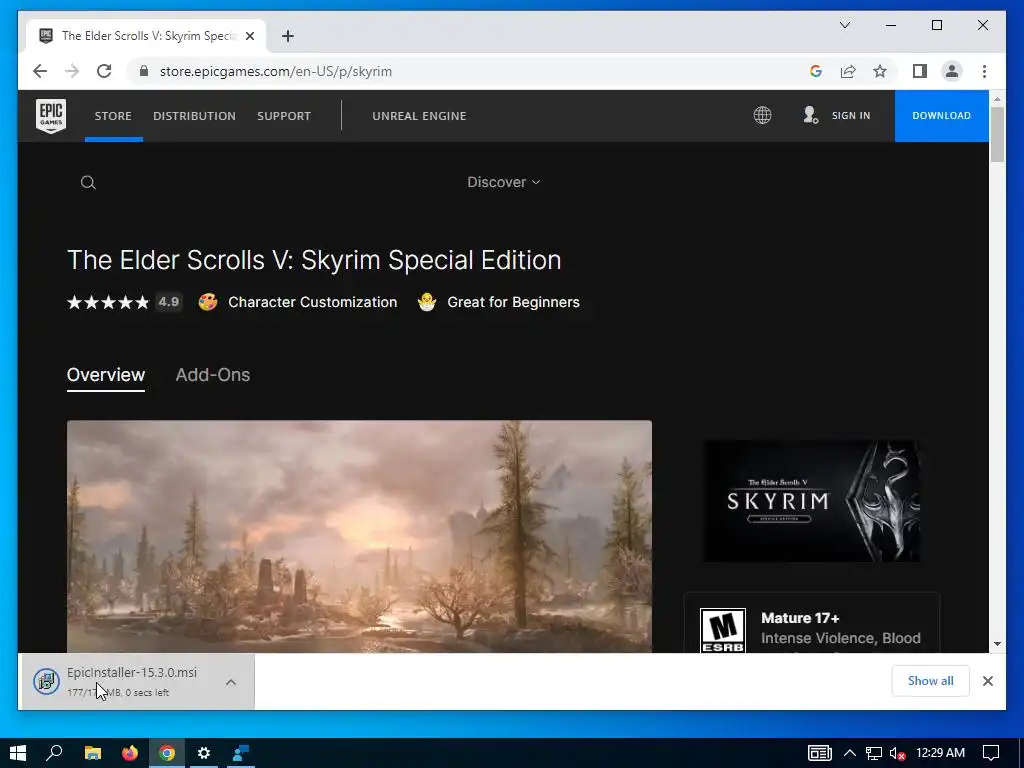Share this page using the share icon
This screenshot has width=1024, height=768.
tap(848, 71)
